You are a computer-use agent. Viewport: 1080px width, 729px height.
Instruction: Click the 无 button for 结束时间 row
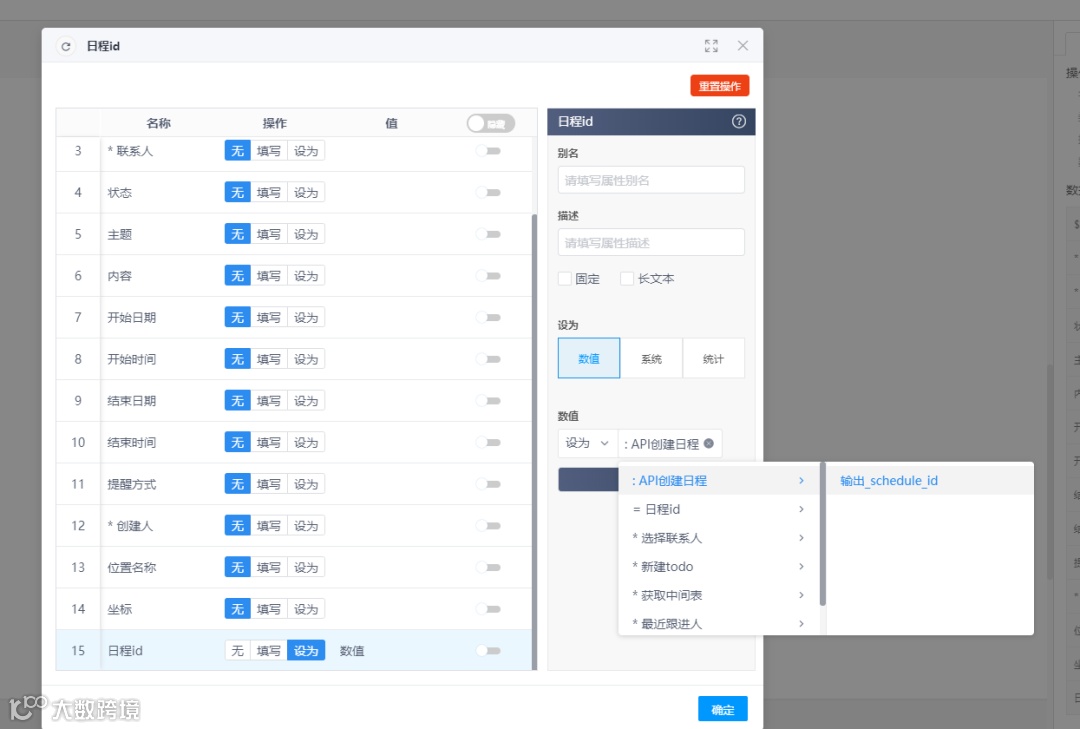[x=238, y=442]
